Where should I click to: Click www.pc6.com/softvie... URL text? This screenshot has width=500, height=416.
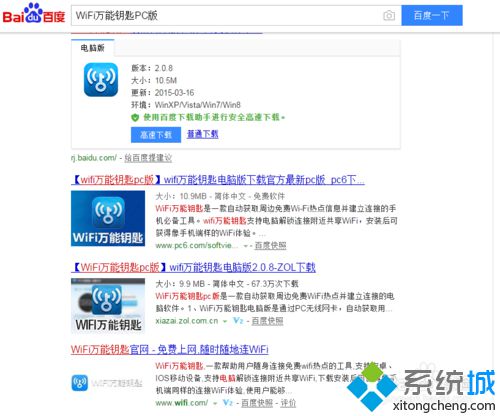(197, 246)
